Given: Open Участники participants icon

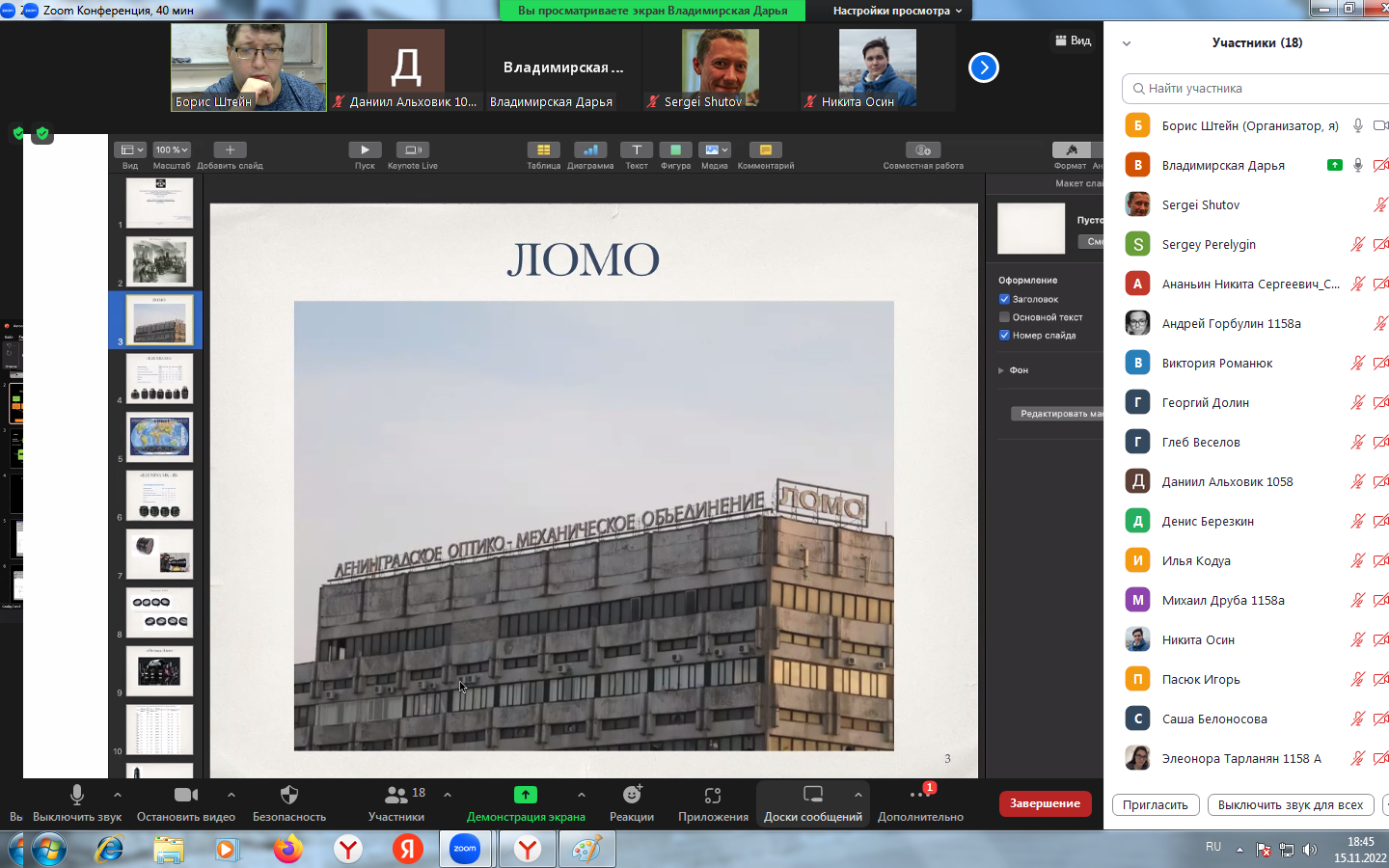Looking at the screenshot, I should 396,795.
